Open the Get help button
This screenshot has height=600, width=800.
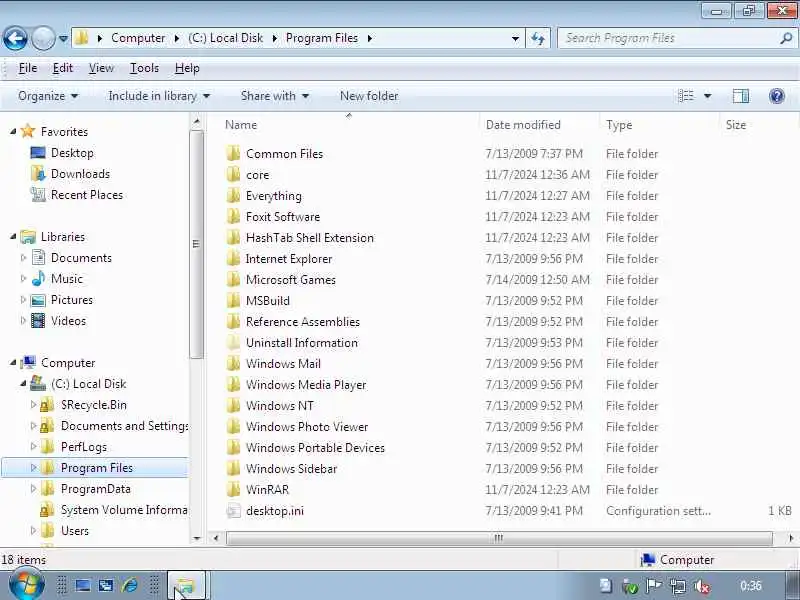click(x=777, y=96)
